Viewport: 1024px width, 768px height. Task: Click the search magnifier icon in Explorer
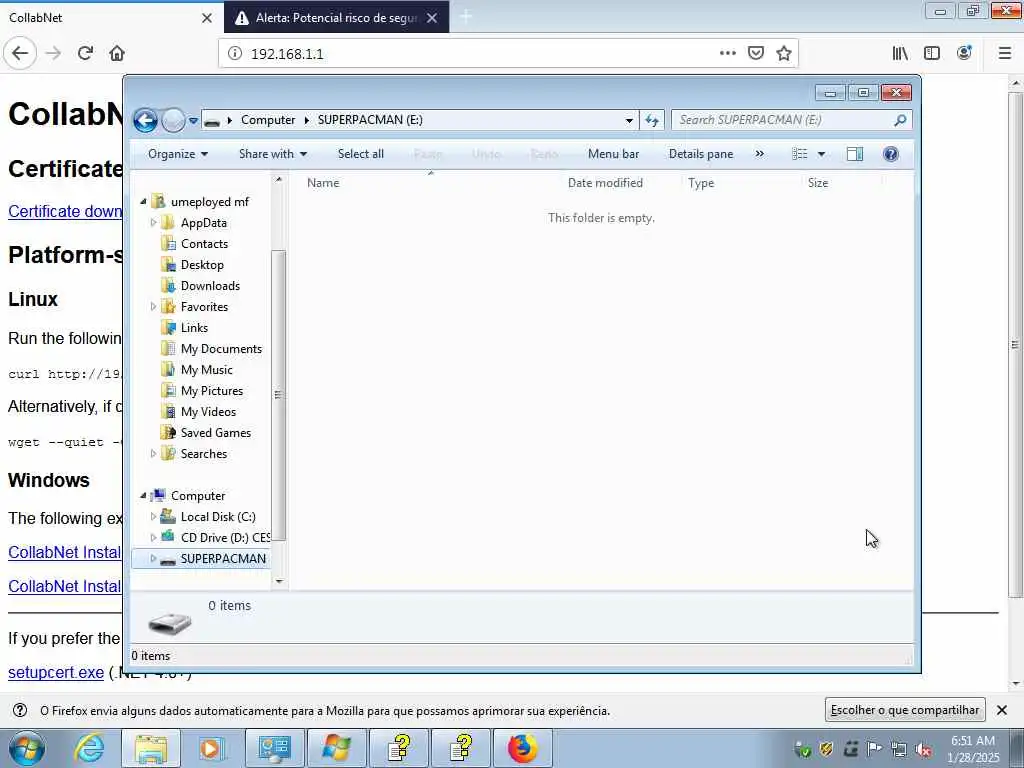click(901, 120)
